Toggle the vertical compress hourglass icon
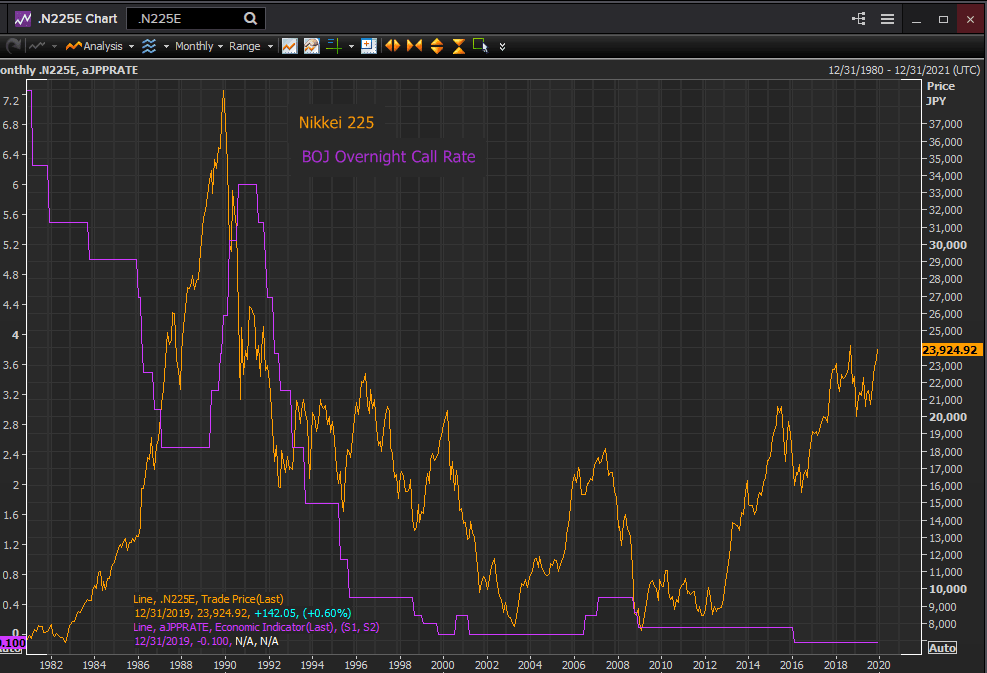Viewport: 987px width, 673px height. tap(458, 46)
